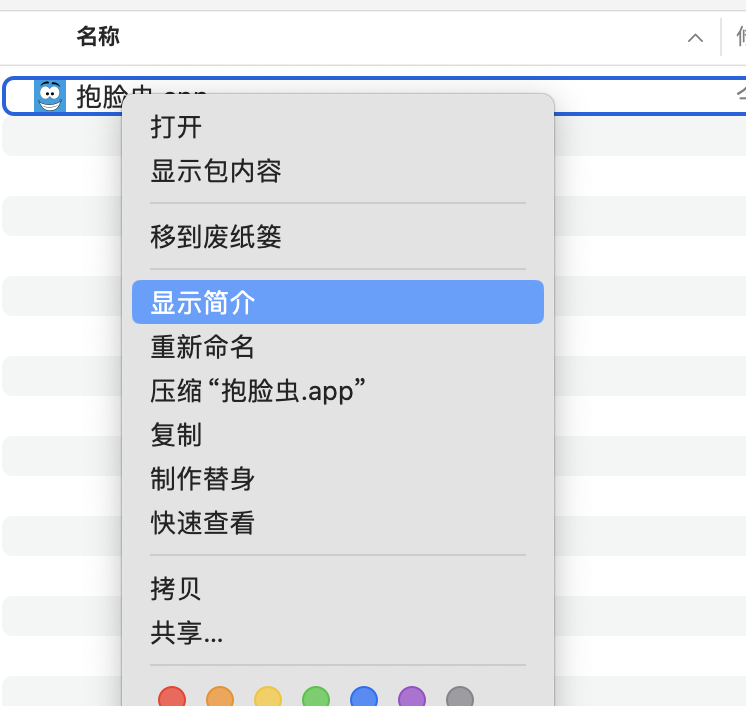This screenshot has height=706, width=746.
Task: Move app to trash via 移到废纸篓
Action: (216, 237)
